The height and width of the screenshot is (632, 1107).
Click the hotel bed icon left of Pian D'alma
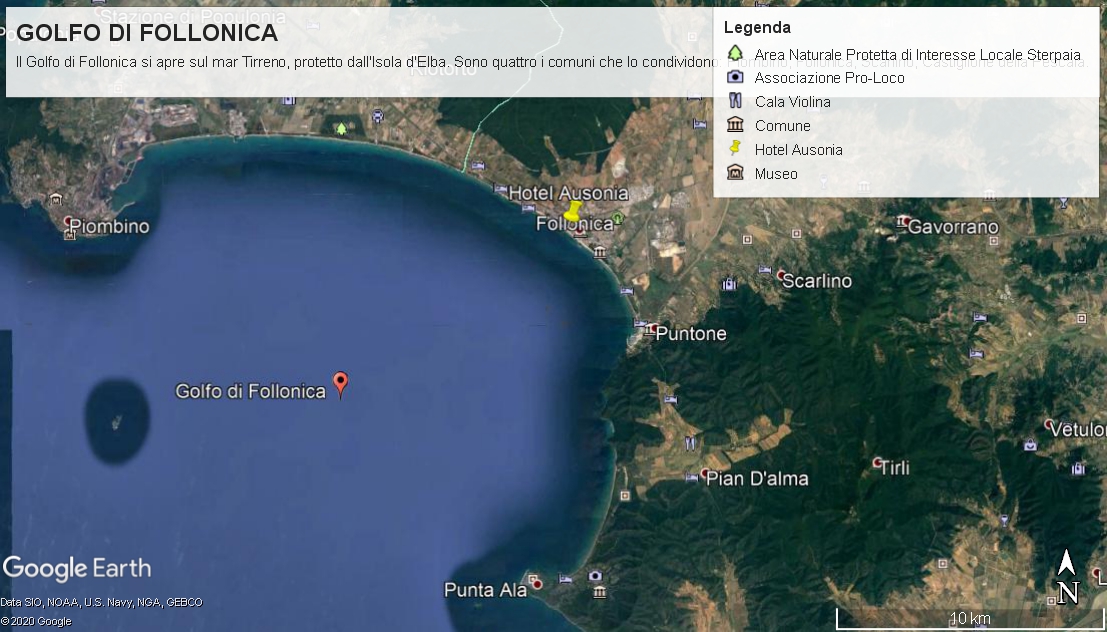coord(691,478)
